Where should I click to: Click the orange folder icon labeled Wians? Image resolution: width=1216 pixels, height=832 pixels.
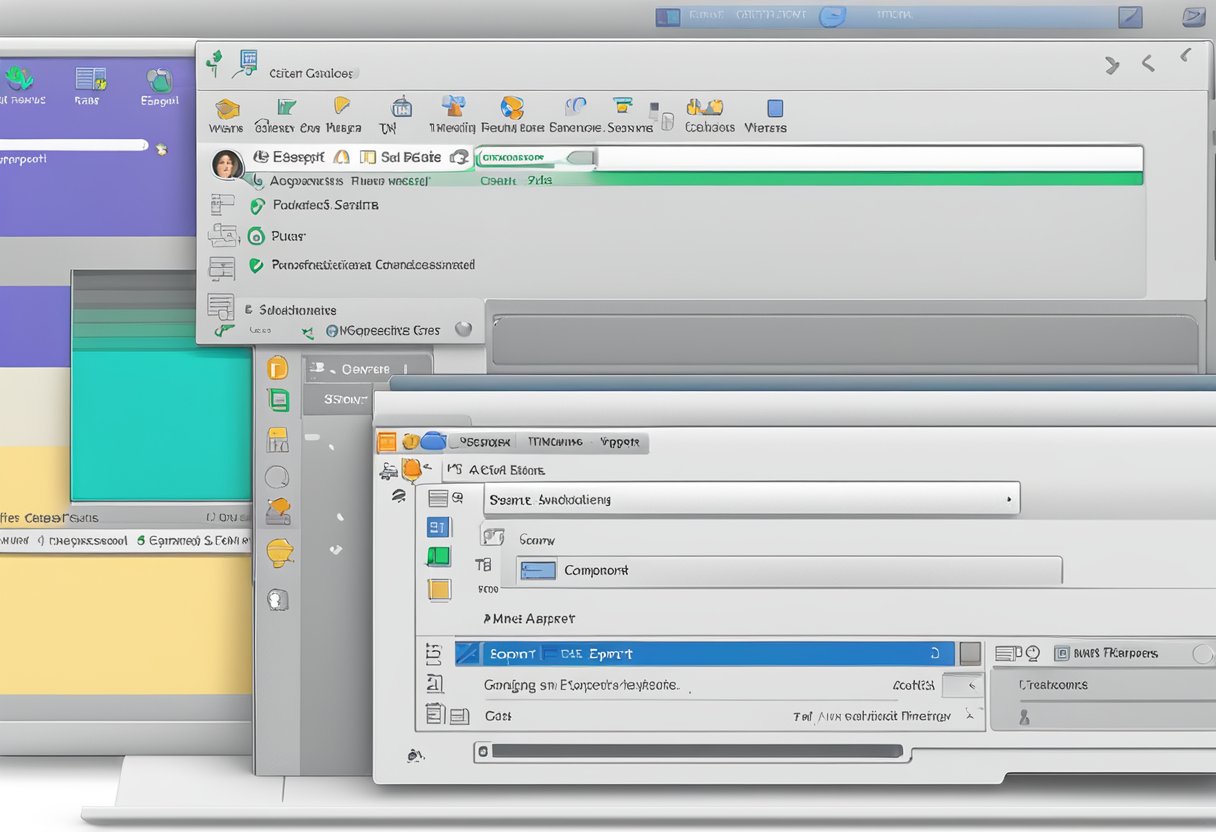point(227,109)
